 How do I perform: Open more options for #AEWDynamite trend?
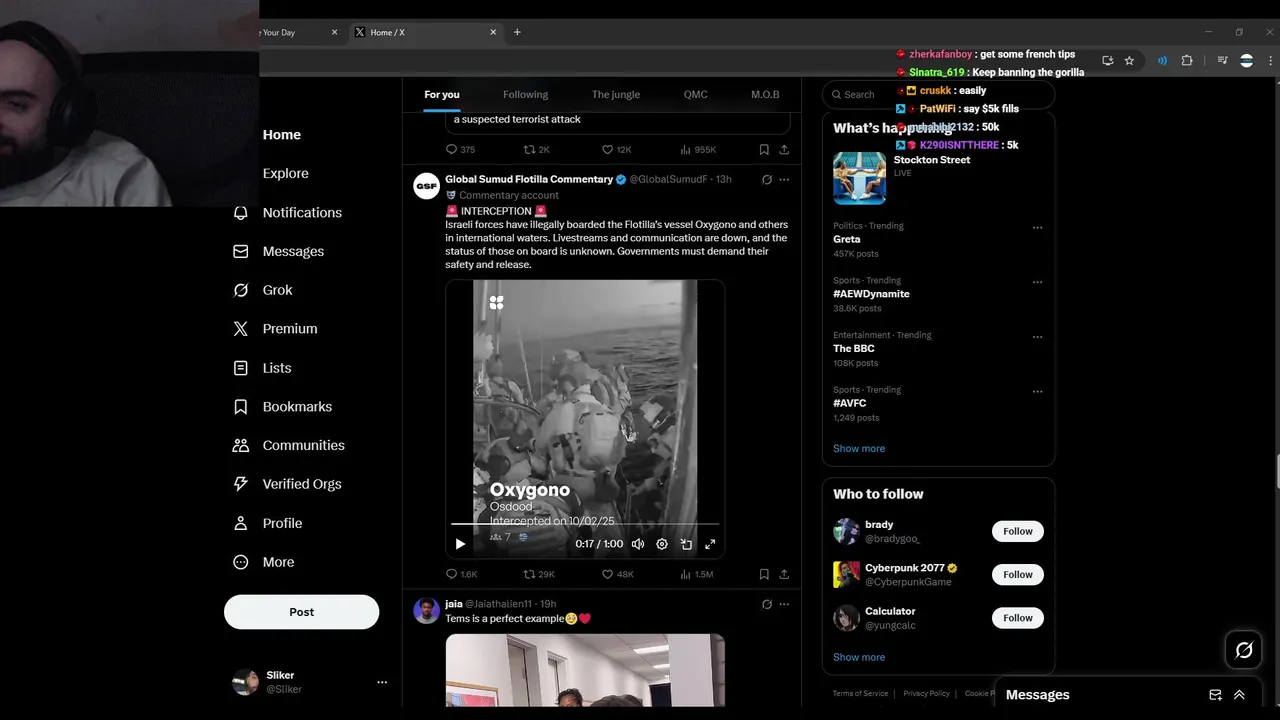[1037, 282]
